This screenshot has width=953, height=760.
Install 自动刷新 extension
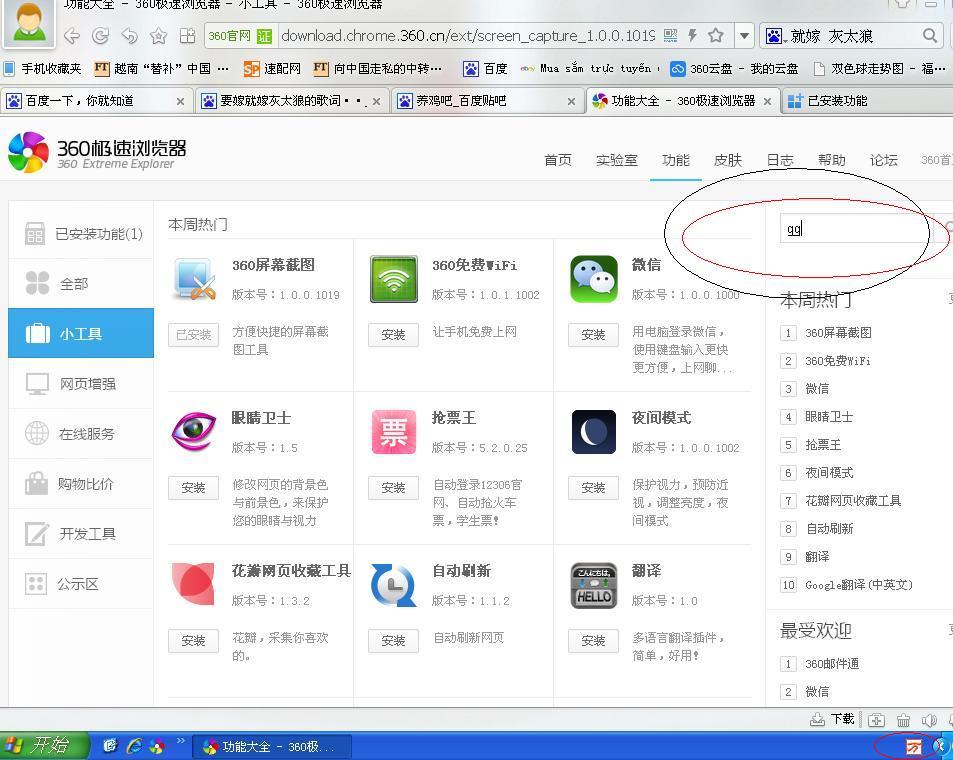click(x=393, y=641)
